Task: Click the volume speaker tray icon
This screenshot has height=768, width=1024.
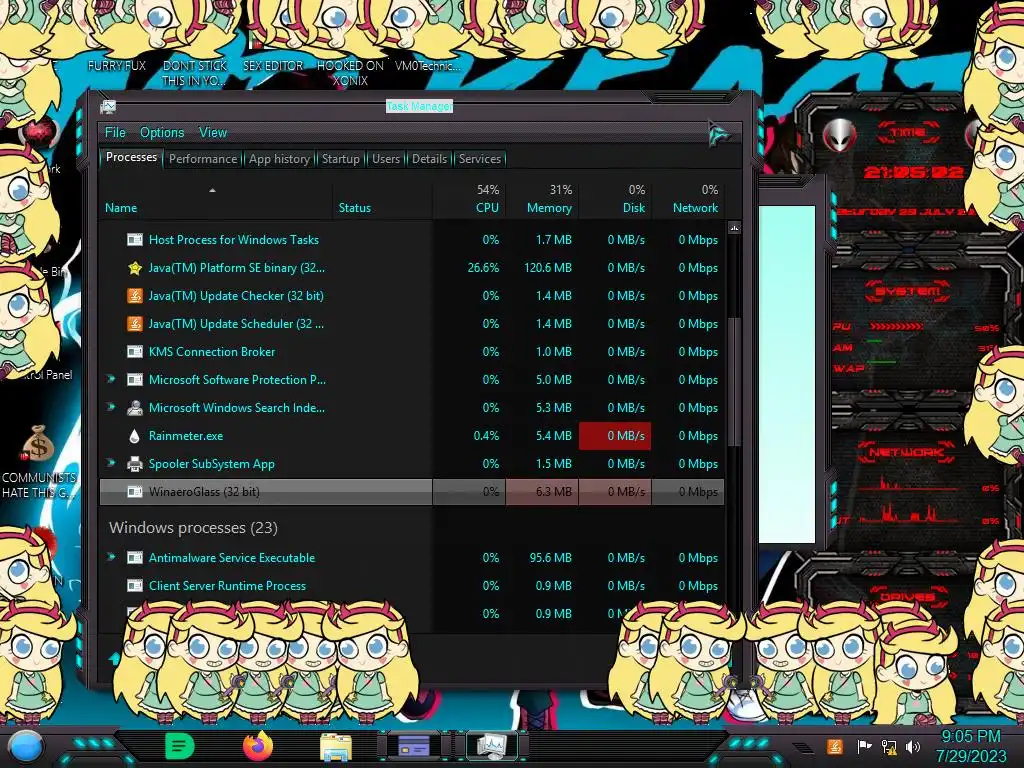Action: (913, 746)
